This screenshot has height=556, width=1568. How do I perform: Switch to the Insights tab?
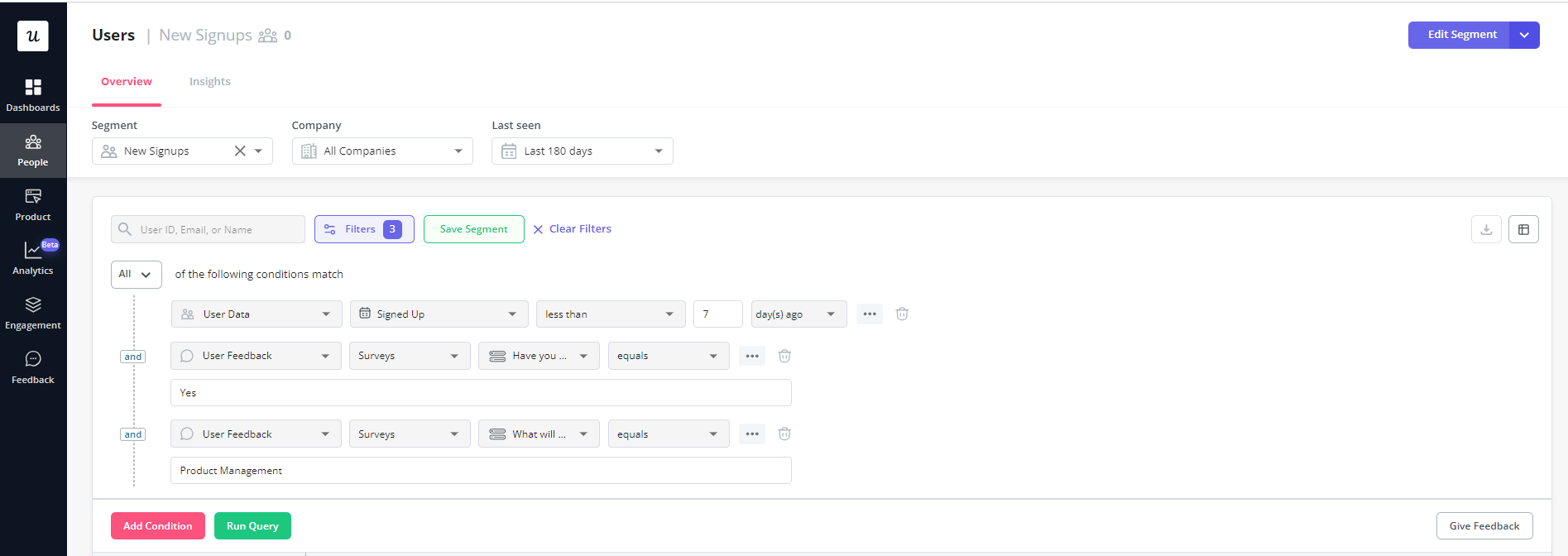click(x=209, y=81)
